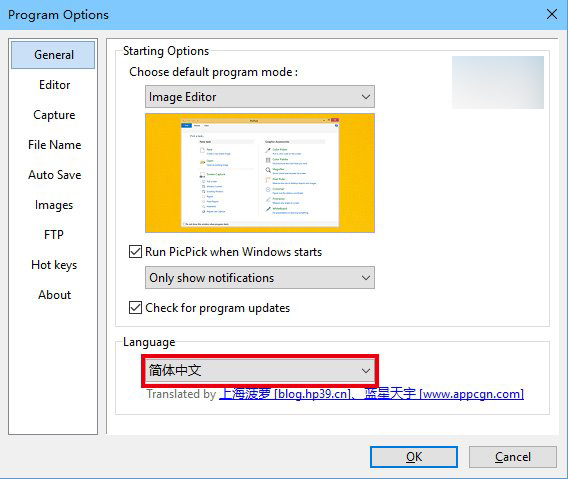Toggle Run PicPick when Windows starts
568x479 pixels.
pyautogui.click(x=135, y=251)
